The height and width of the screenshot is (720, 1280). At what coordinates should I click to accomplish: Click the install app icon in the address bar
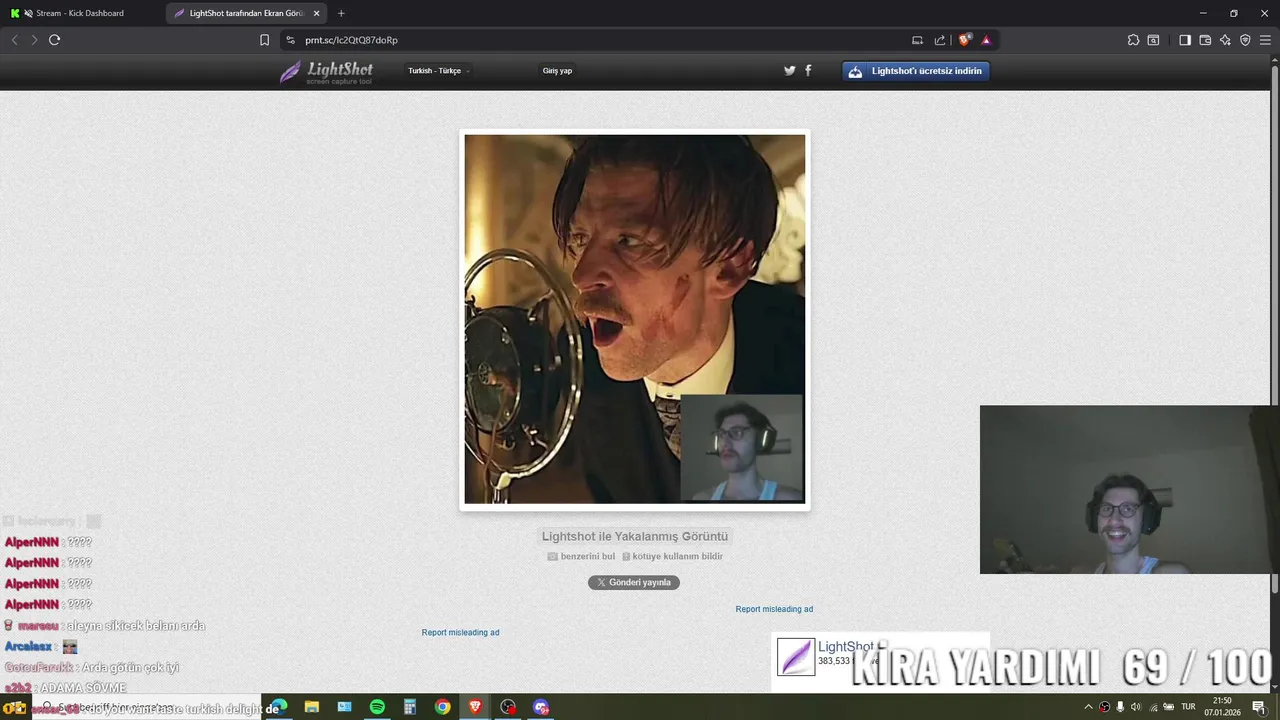point(917,40)
